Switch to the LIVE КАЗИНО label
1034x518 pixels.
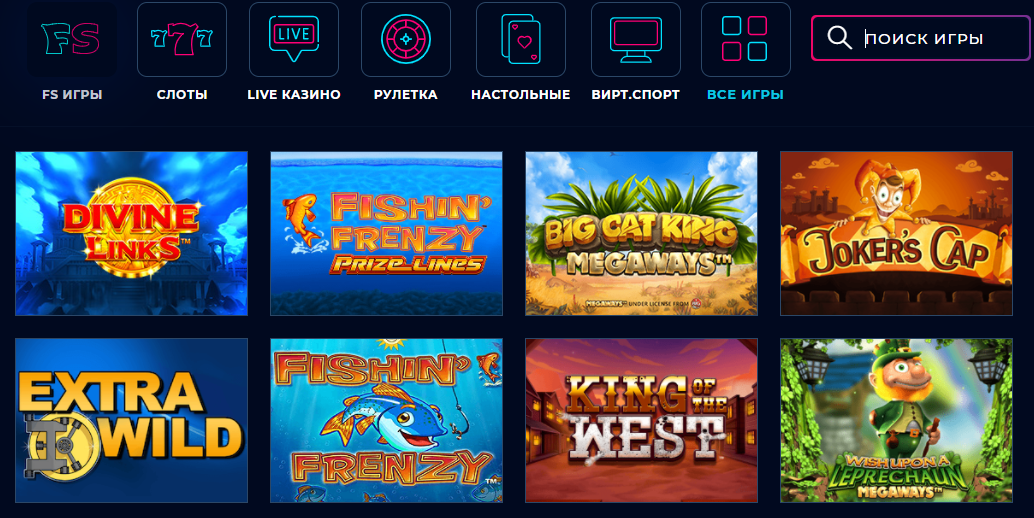pos(294,94)
